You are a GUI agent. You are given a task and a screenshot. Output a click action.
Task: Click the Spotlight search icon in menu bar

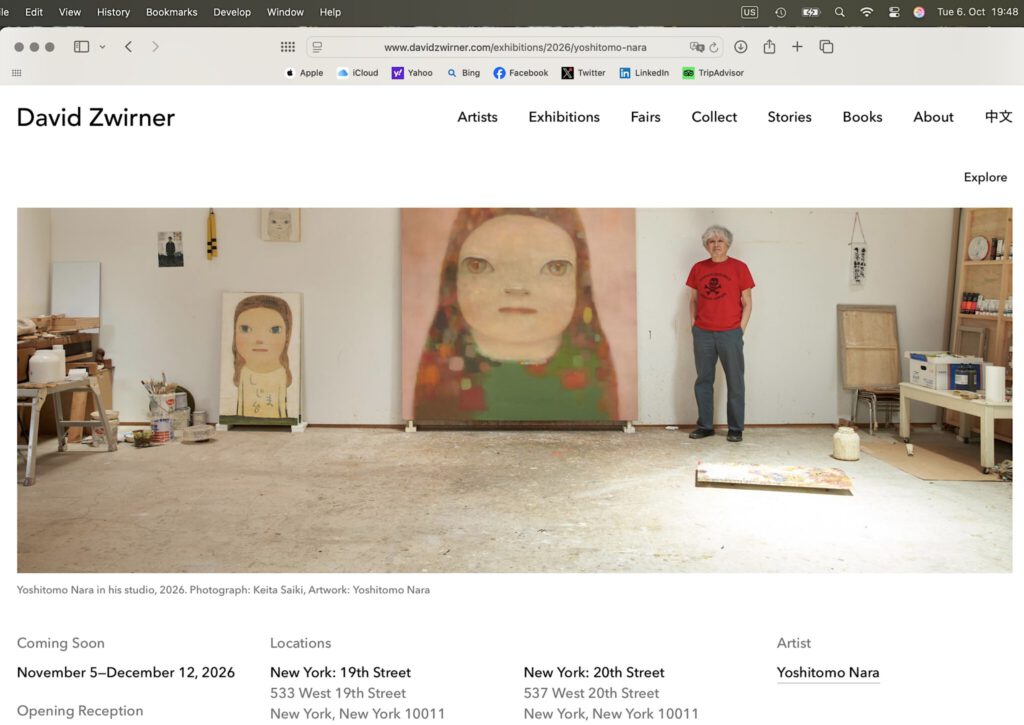tap(840, 12)
